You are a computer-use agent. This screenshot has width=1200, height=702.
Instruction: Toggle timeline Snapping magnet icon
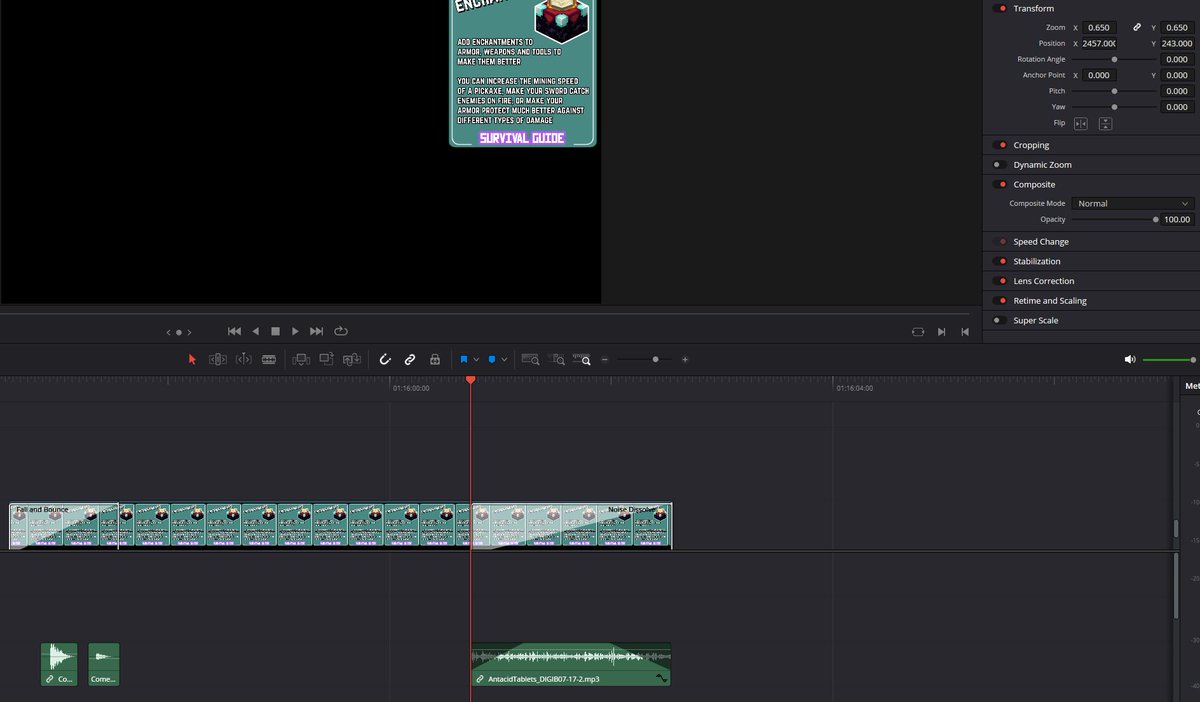tap(385, 359)
